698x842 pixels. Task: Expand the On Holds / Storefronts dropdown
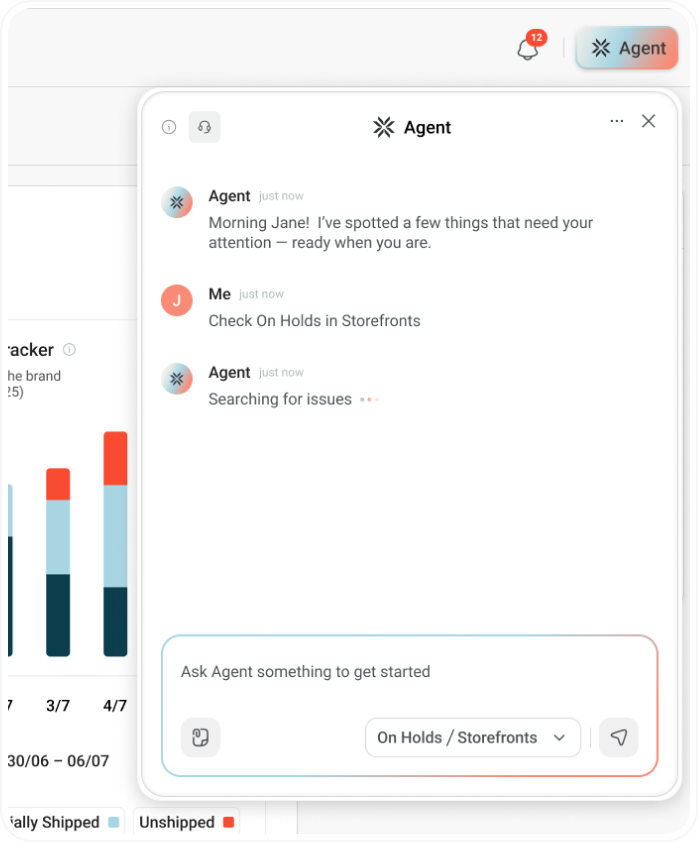[472, 738]
